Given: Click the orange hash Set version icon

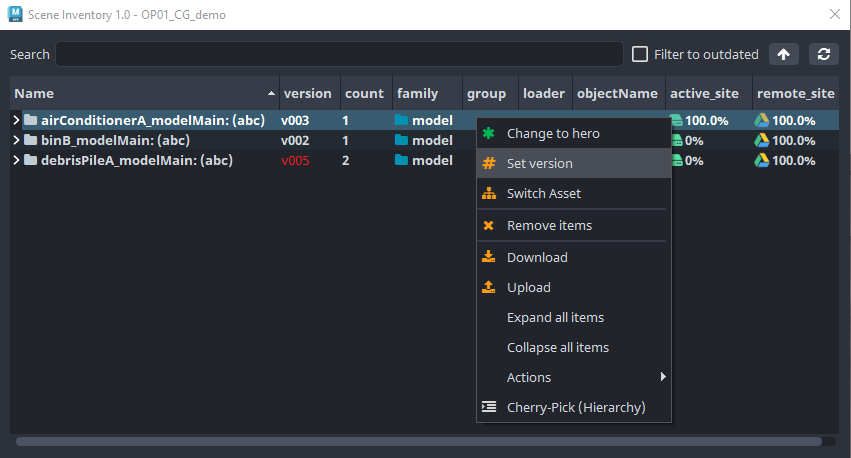Looking at the screenshot, I should point(489,163).
